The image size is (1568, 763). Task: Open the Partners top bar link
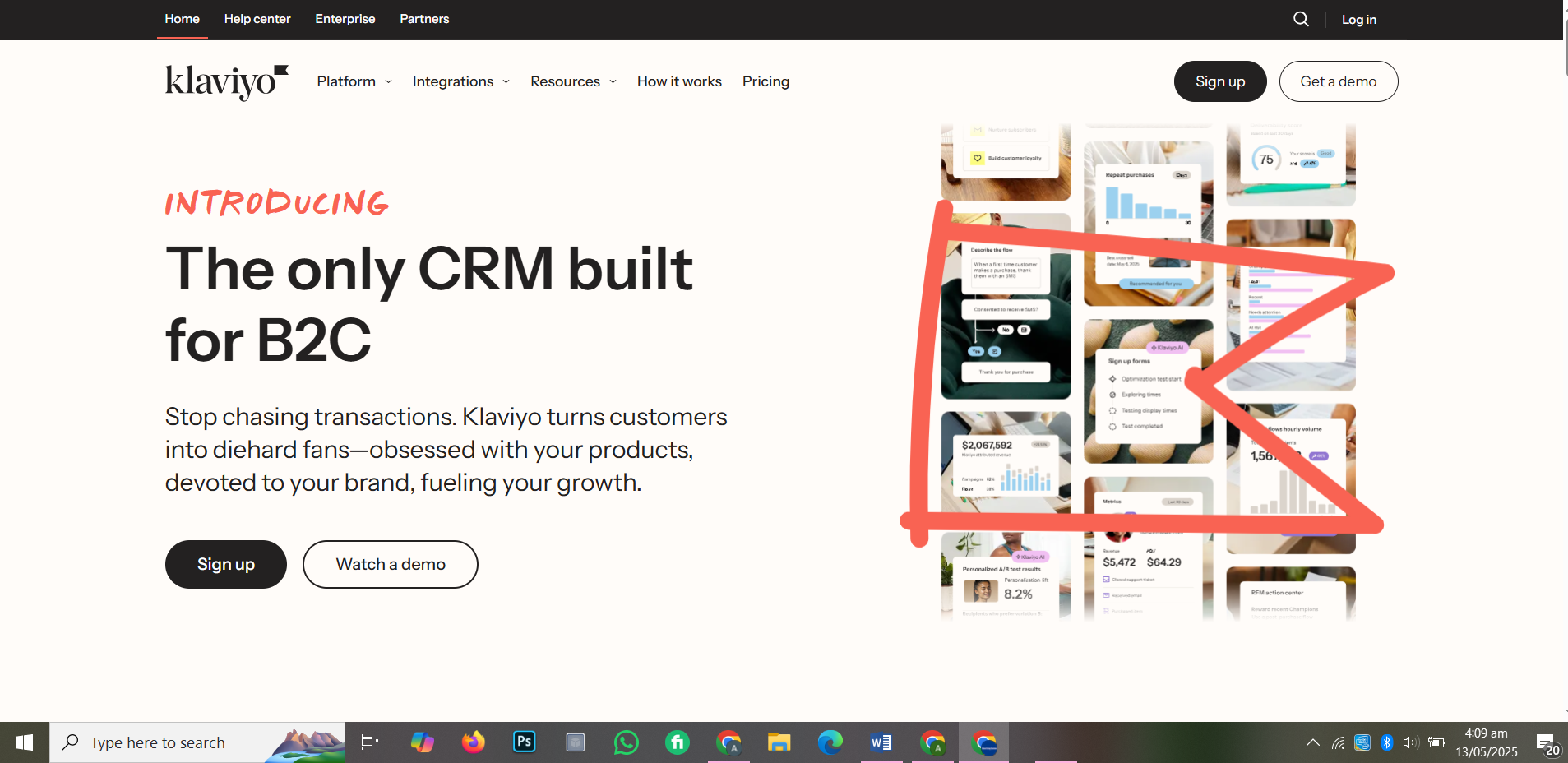[424, 19]
